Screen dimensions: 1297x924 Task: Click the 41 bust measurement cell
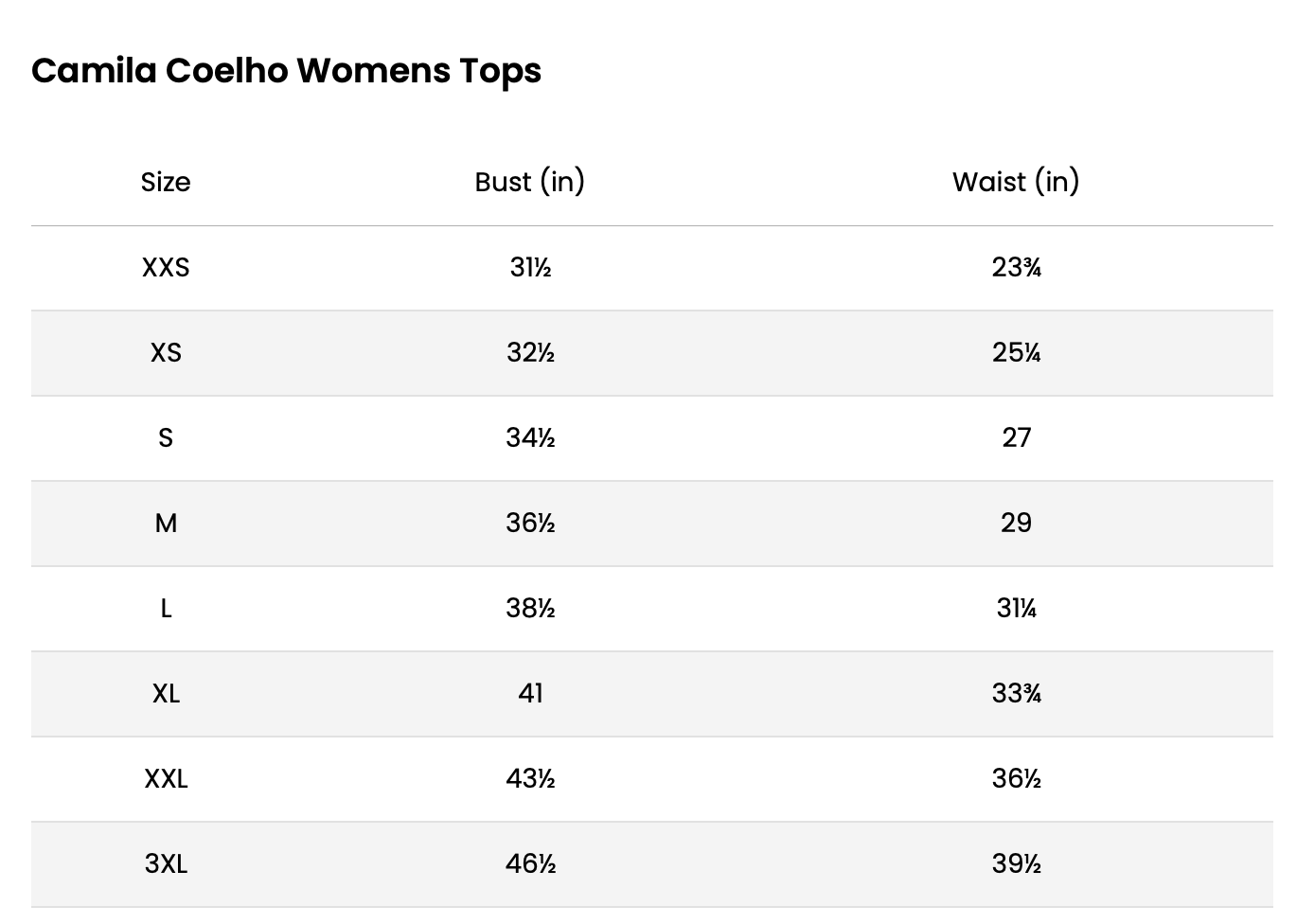[x=530, y=694]
